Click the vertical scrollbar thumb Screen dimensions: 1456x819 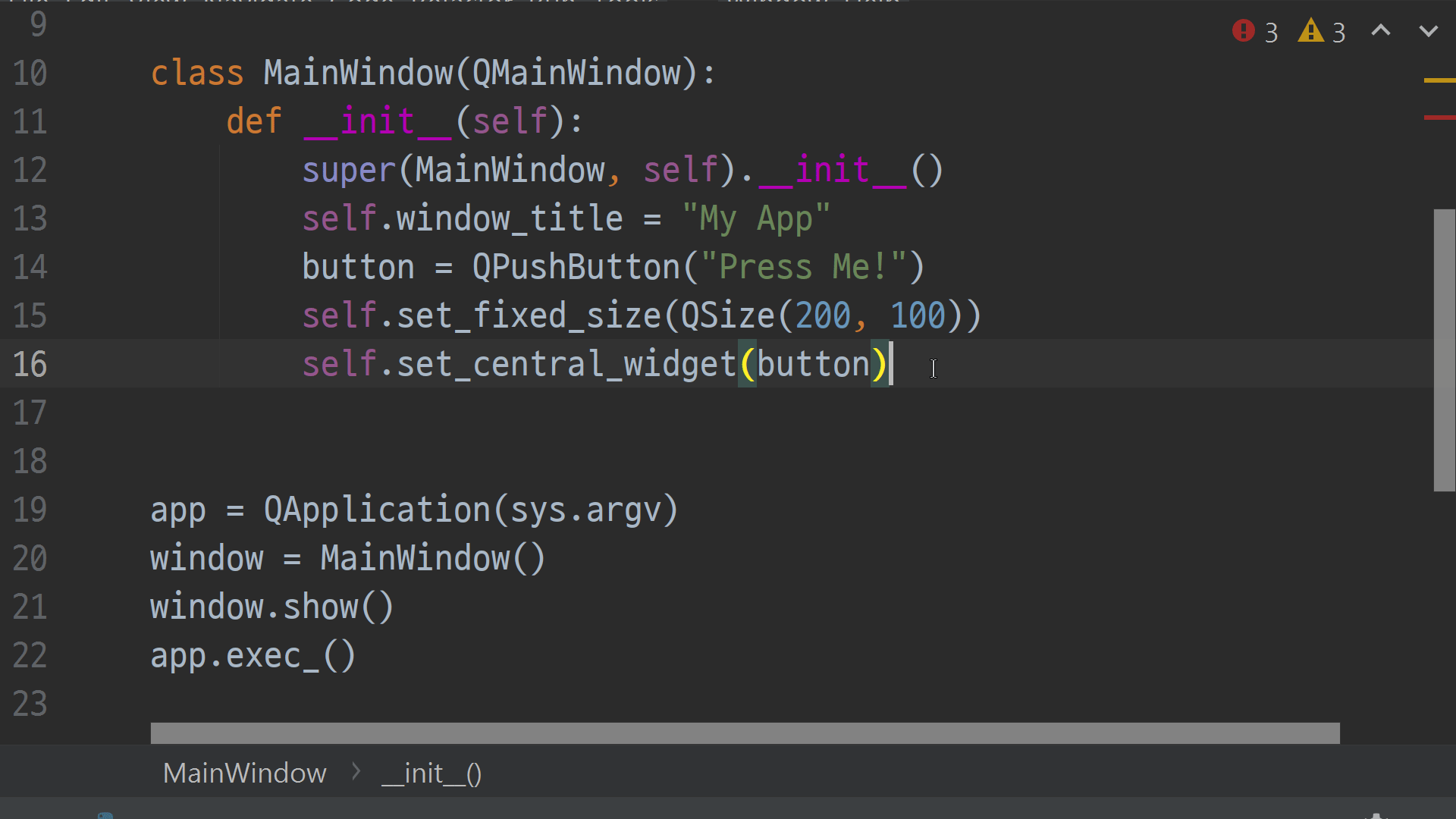(x=1444, y=349)
